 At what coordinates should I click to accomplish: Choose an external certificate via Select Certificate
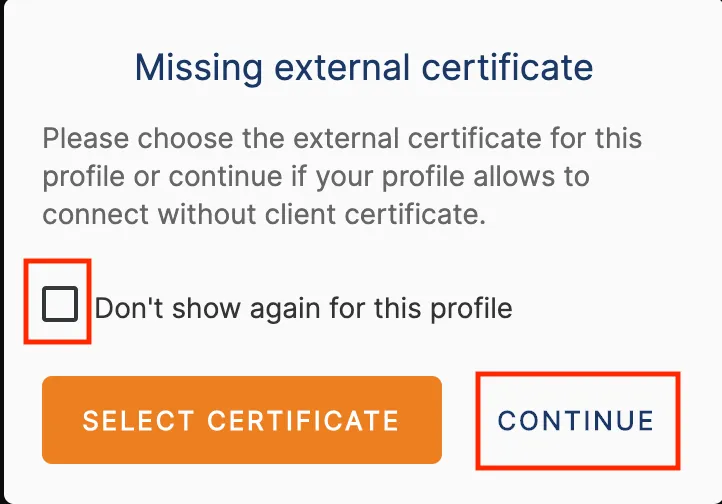pyautogui.click(x=241, y=420)
